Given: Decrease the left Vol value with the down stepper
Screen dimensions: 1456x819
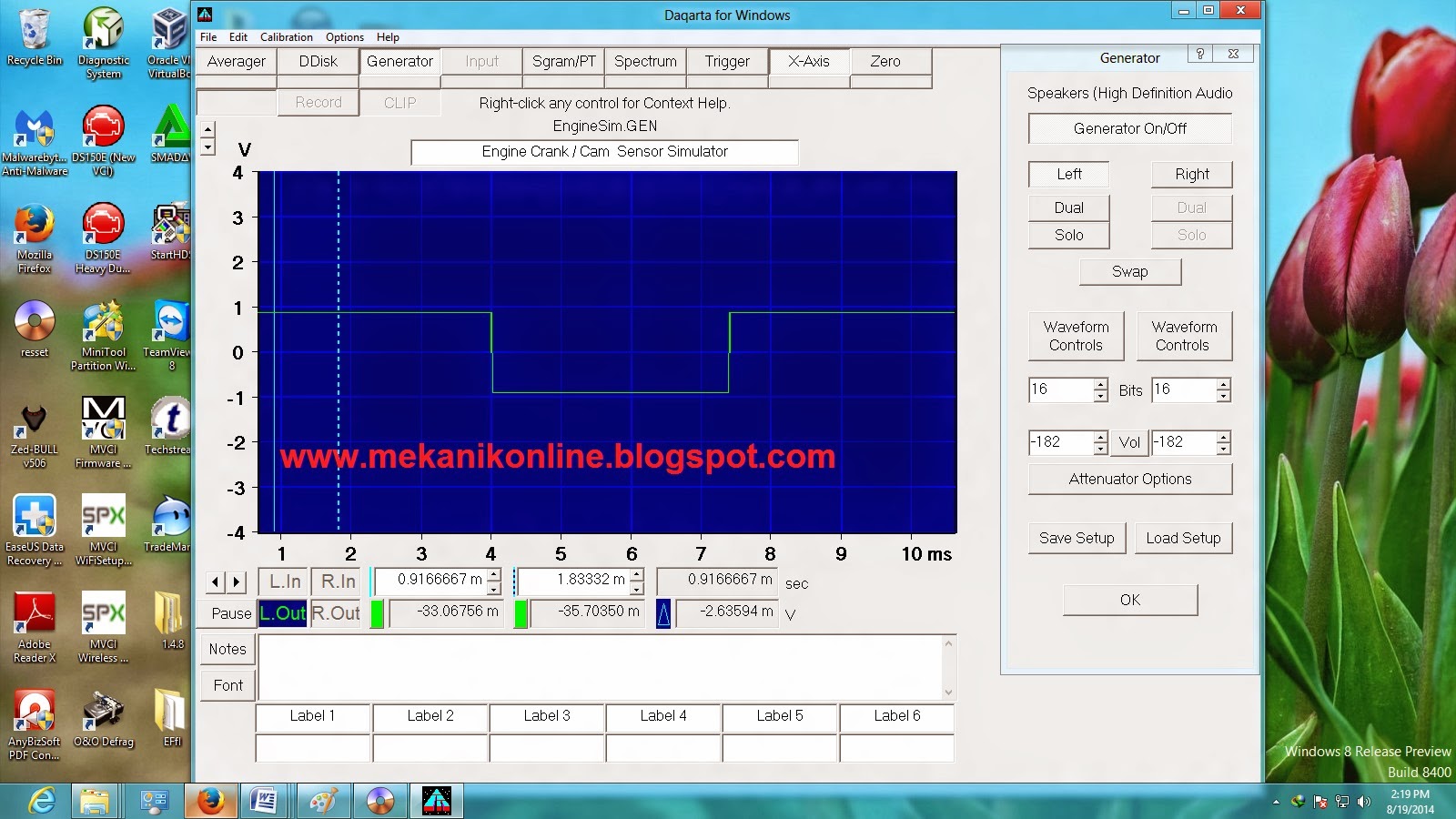Looking at the screenshot, I should point(1098,448).
